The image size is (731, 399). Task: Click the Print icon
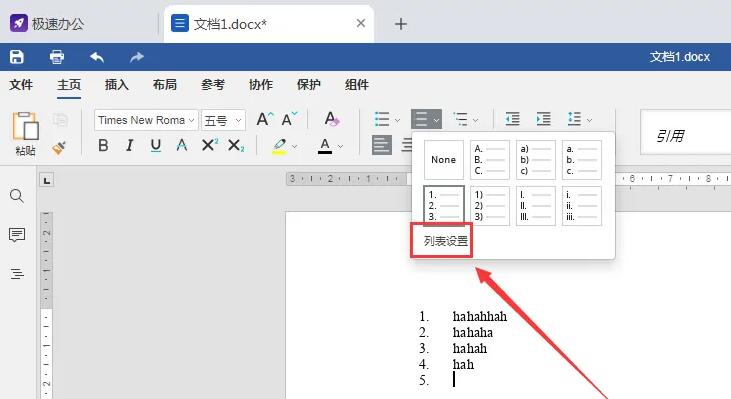pos(57,57)
